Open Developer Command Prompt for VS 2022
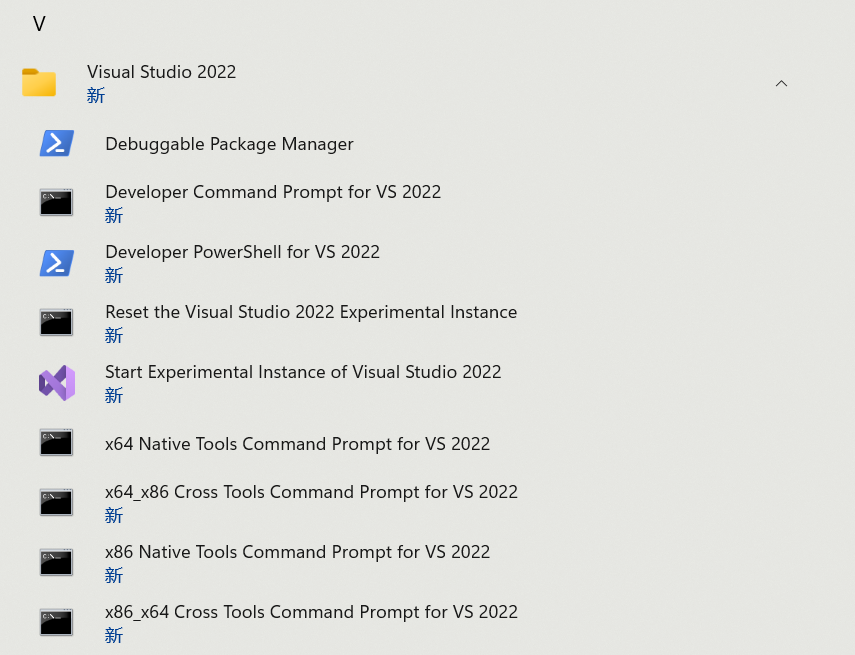855x655 pixels. [273, 192]
